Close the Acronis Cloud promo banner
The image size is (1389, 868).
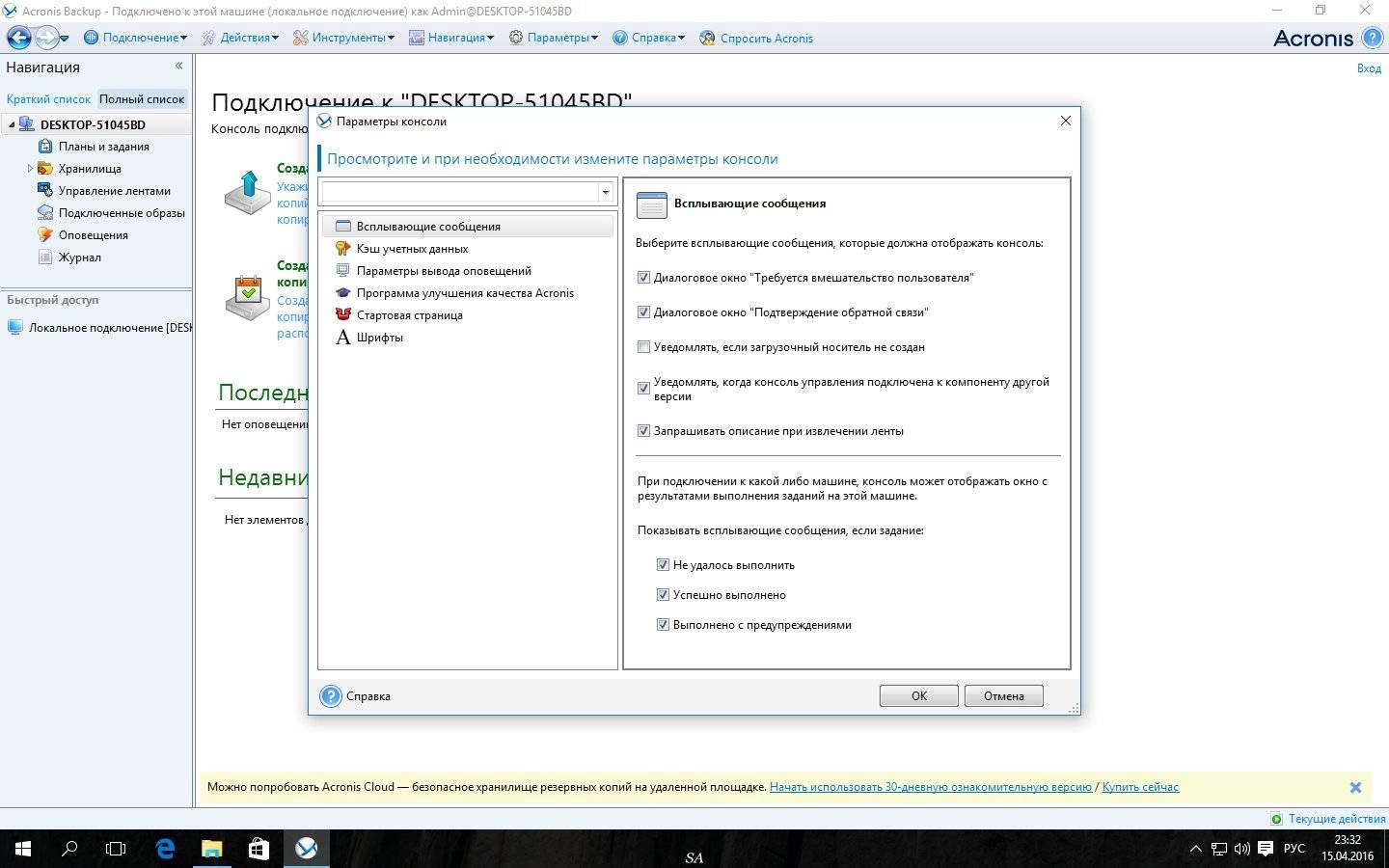1355,788
